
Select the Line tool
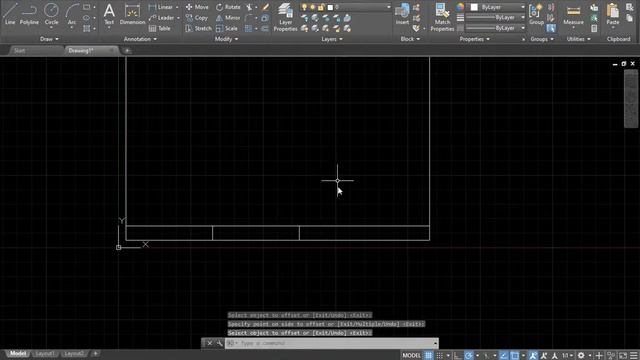pyautogui.click(x=10, y=13)
